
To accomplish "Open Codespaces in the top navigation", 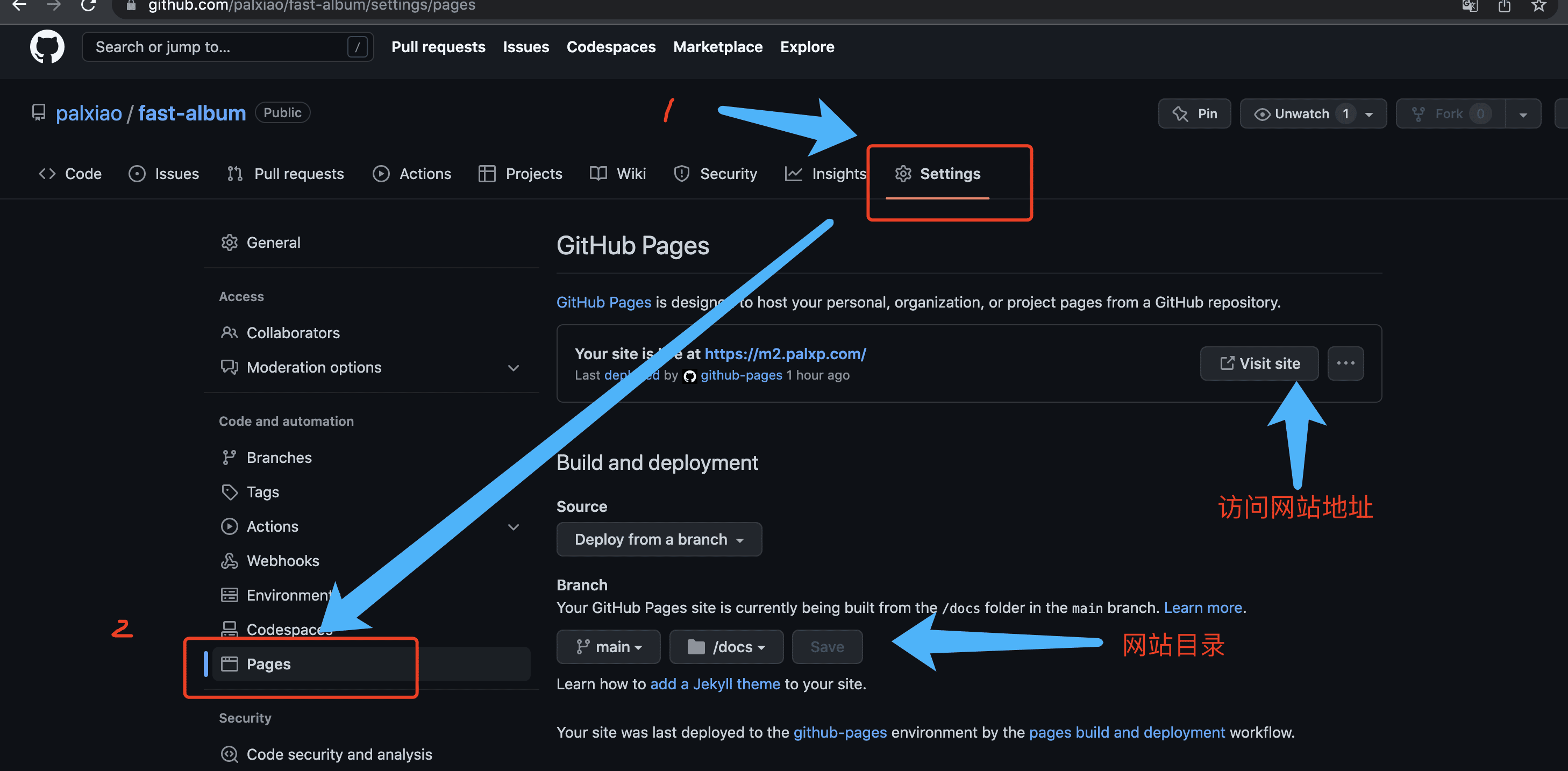I will pos(611,47).
